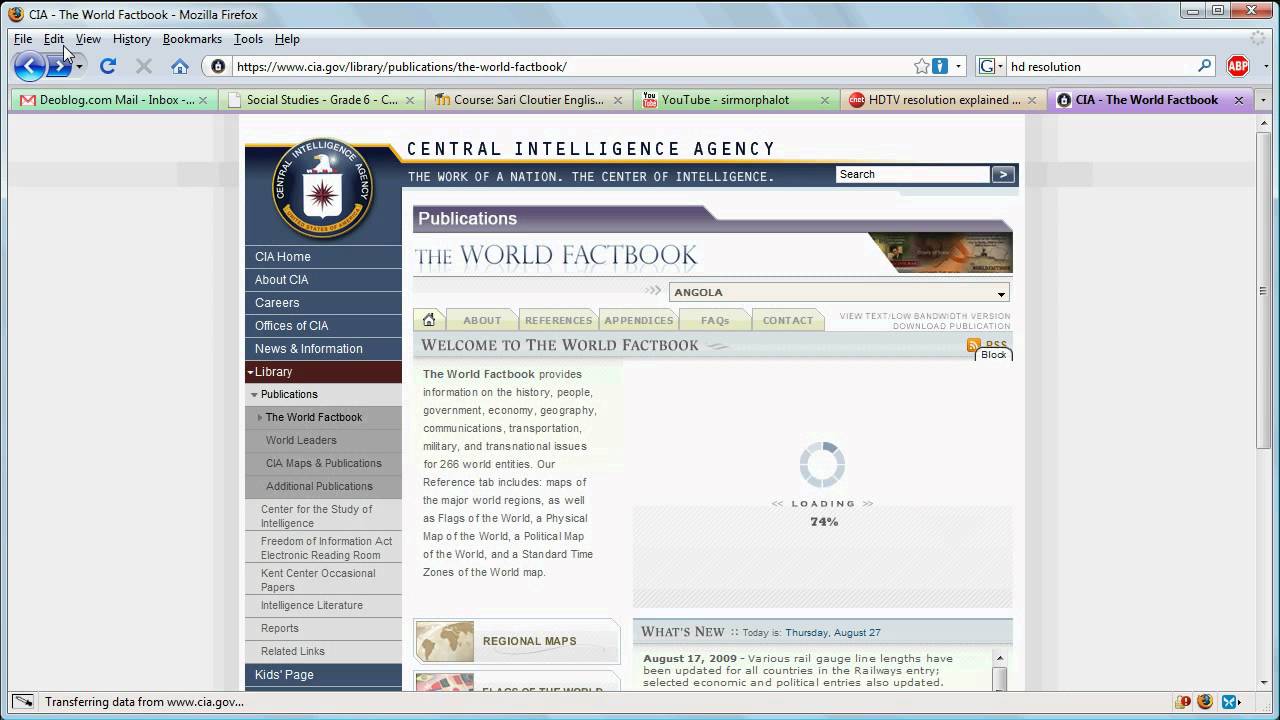Open the View menu

coord(88,39)
